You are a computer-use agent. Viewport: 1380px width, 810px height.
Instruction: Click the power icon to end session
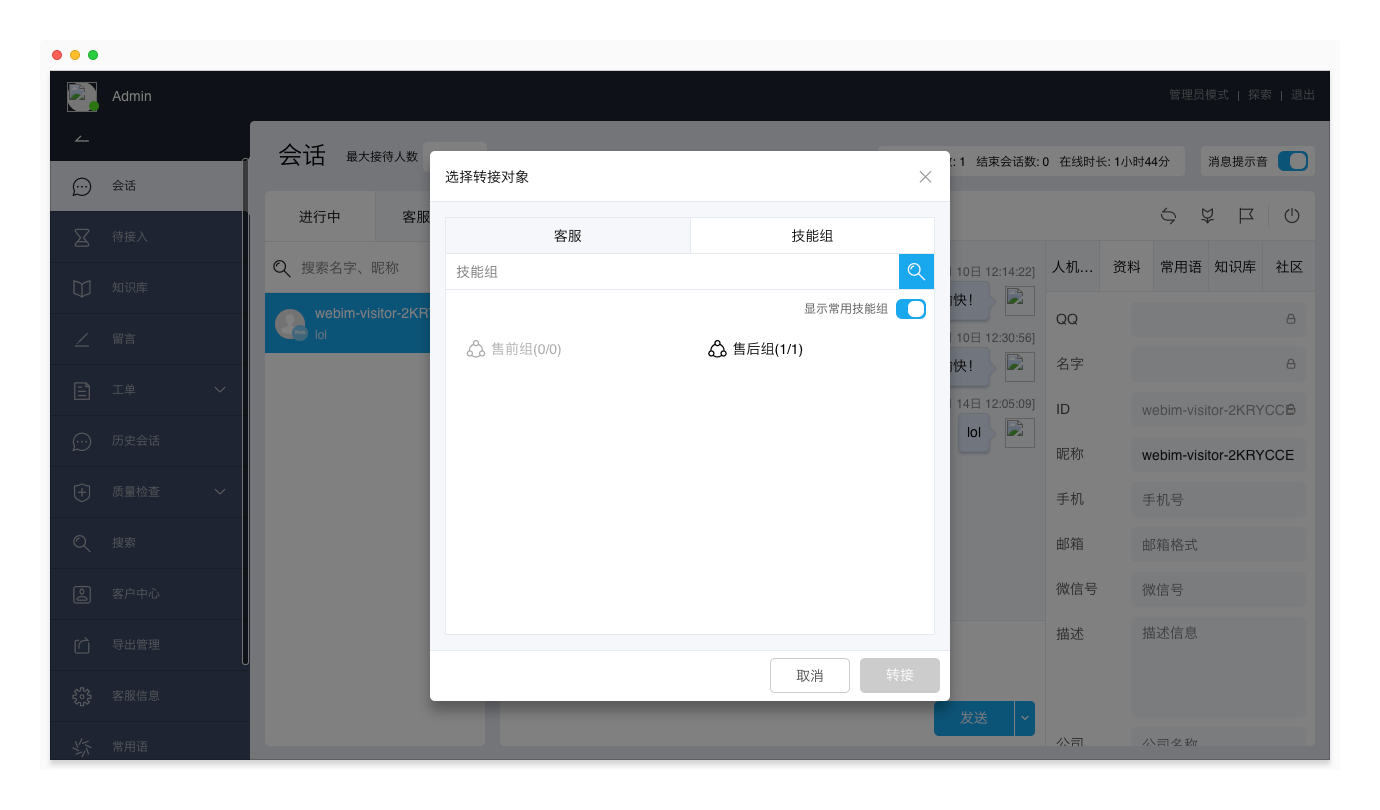pos(1292,215)
